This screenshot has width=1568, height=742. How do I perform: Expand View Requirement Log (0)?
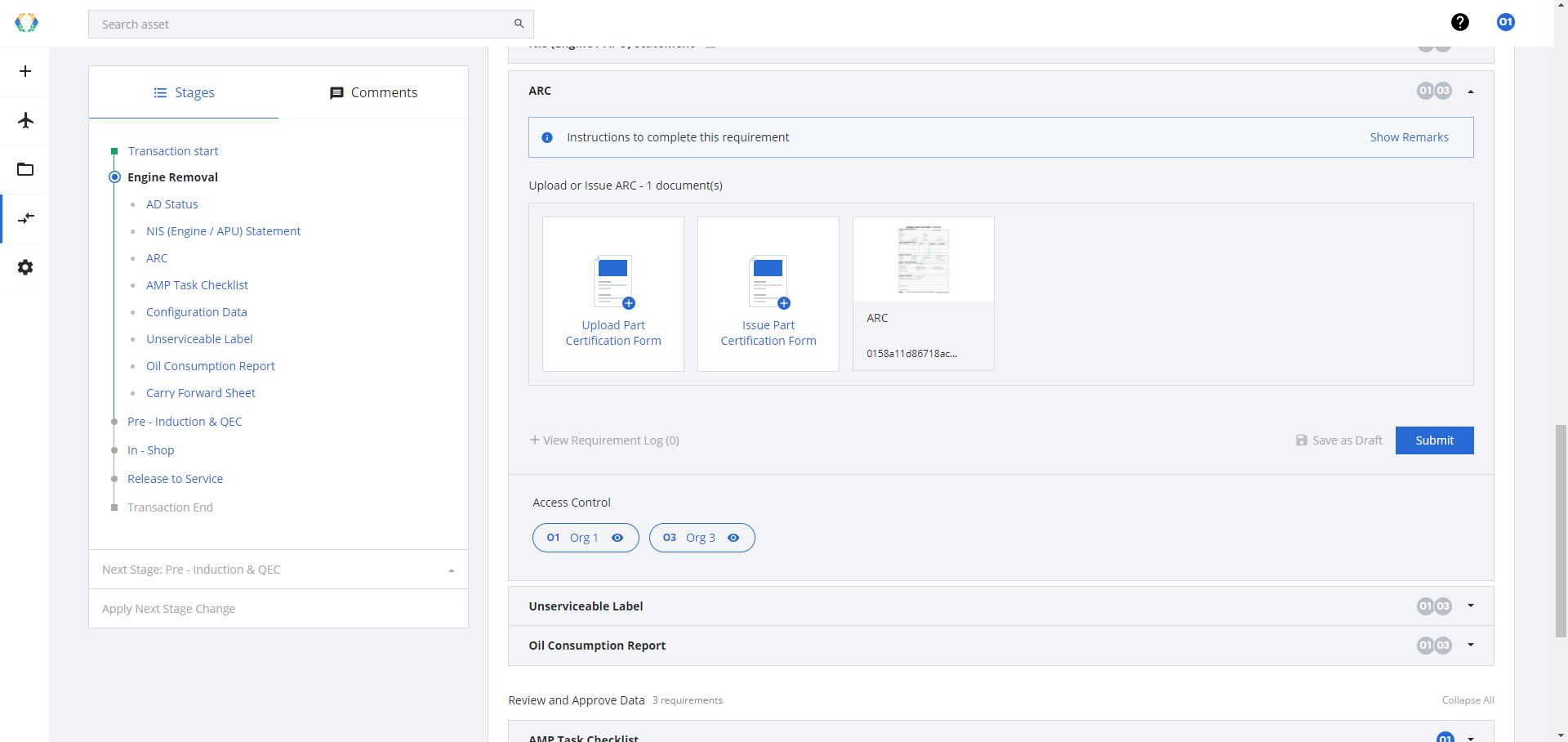604,440
